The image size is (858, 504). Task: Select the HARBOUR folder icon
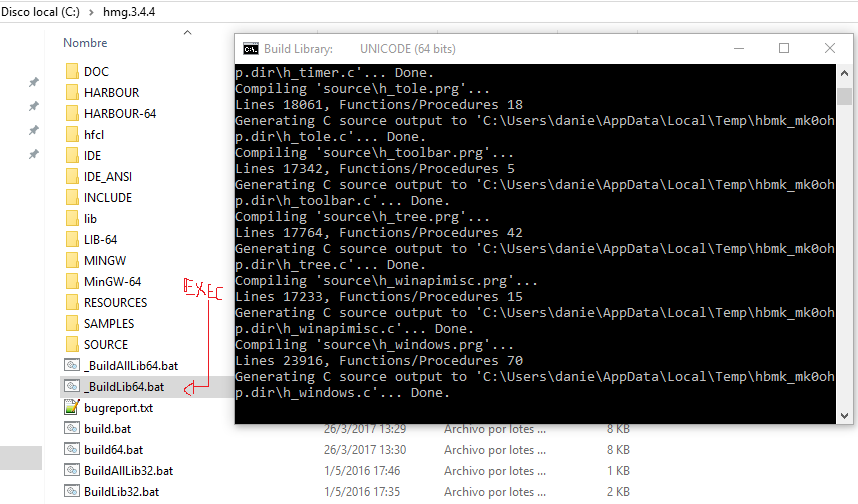[x=72, y=92]
